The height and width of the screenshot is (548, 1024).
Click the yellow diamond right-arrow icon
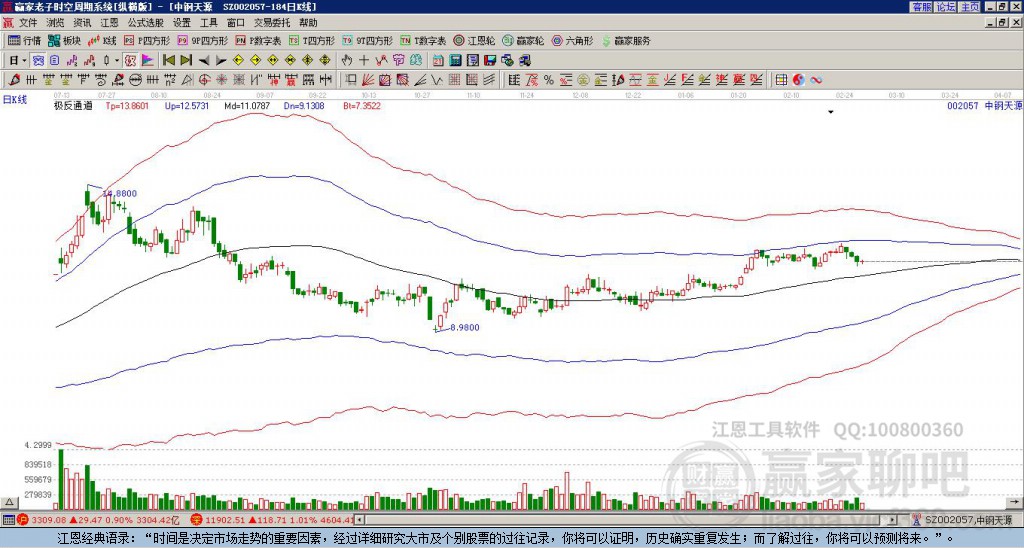(x=255, y=61)
